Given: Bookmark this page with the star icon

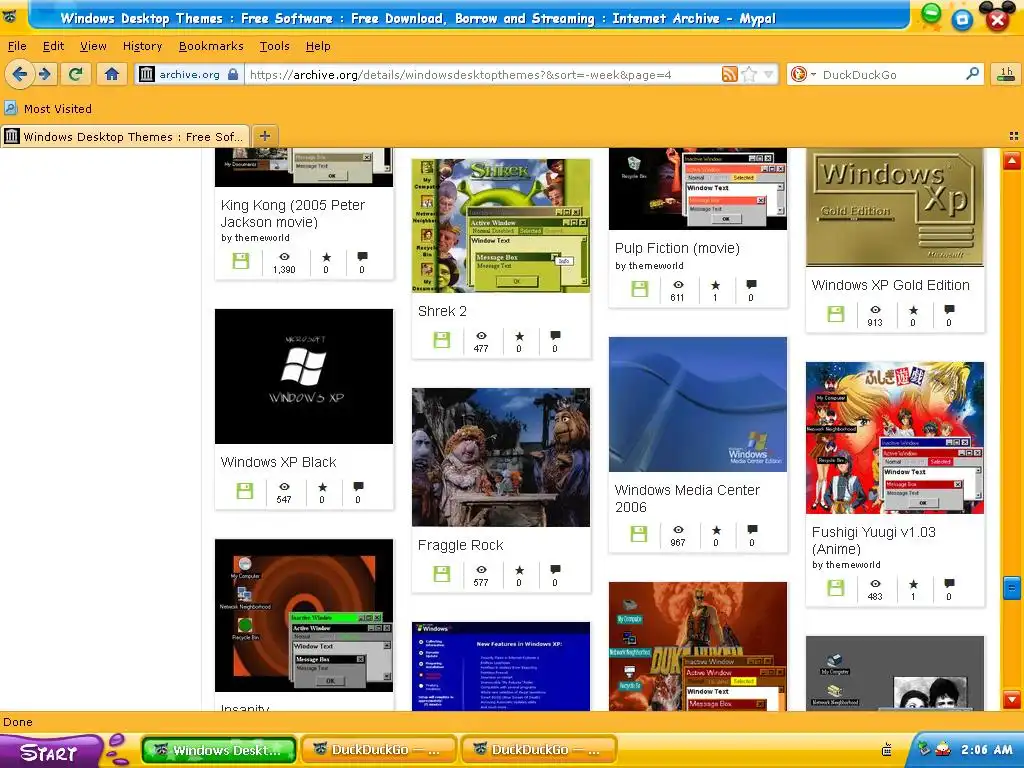Looking at the screenshot, I should (749, 74).
